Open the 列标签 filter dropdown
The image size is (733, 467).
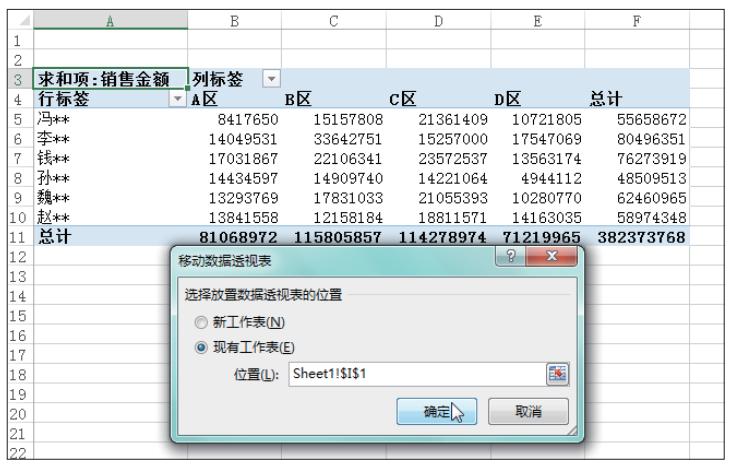(x=272, y=79)
